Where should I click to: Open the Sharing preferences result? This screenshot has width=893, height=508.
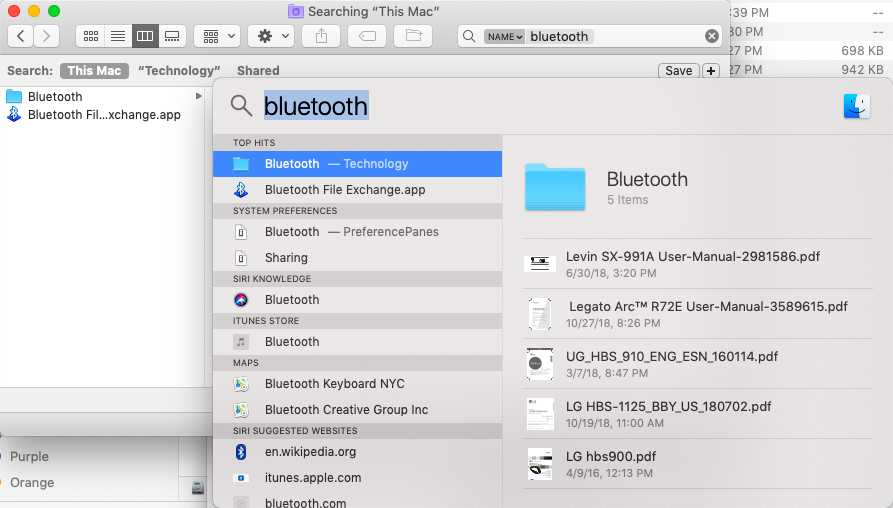[x=358, y=258]
